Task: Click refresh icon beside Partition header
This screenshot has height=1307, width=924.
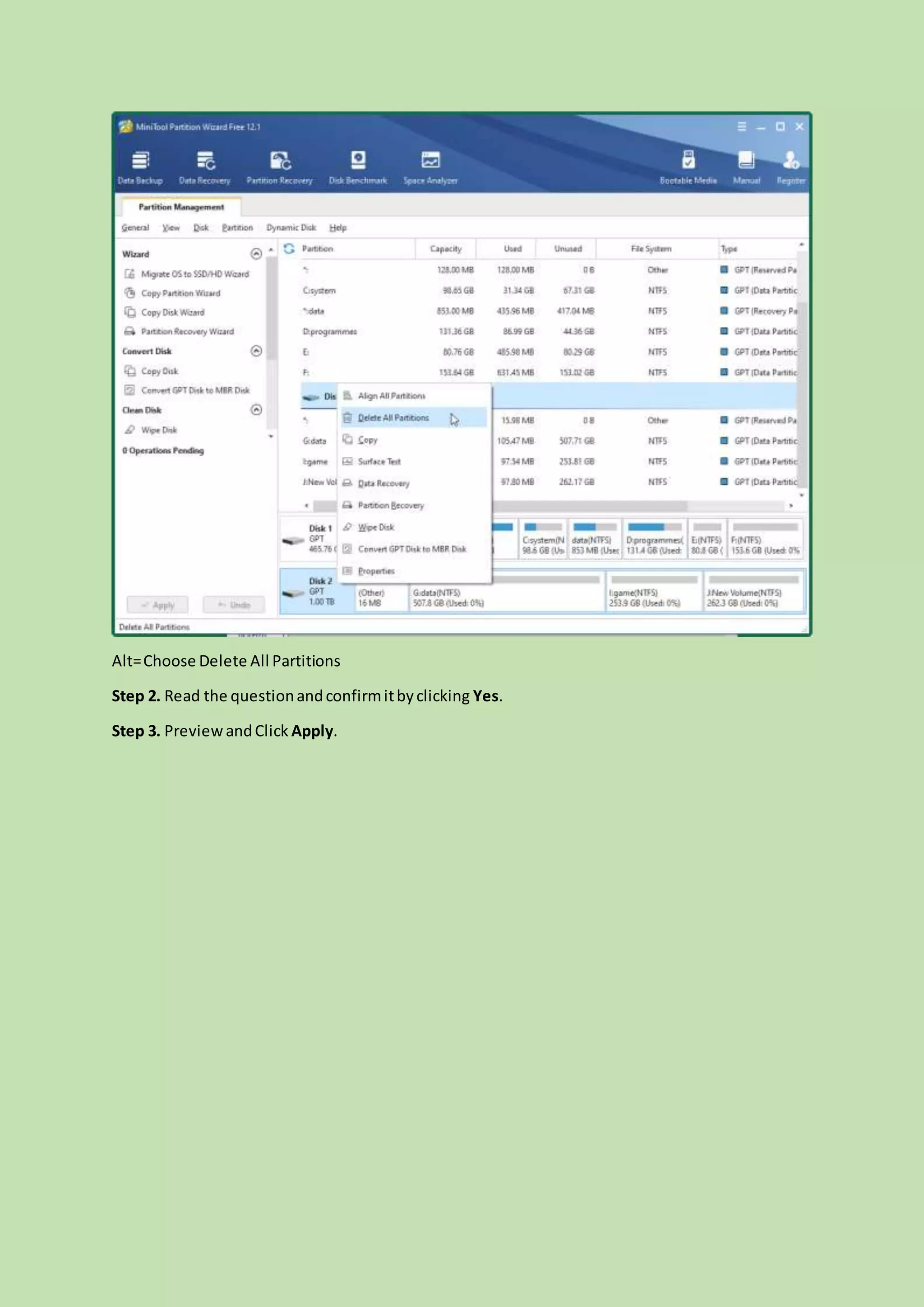Action: [289, 248]
